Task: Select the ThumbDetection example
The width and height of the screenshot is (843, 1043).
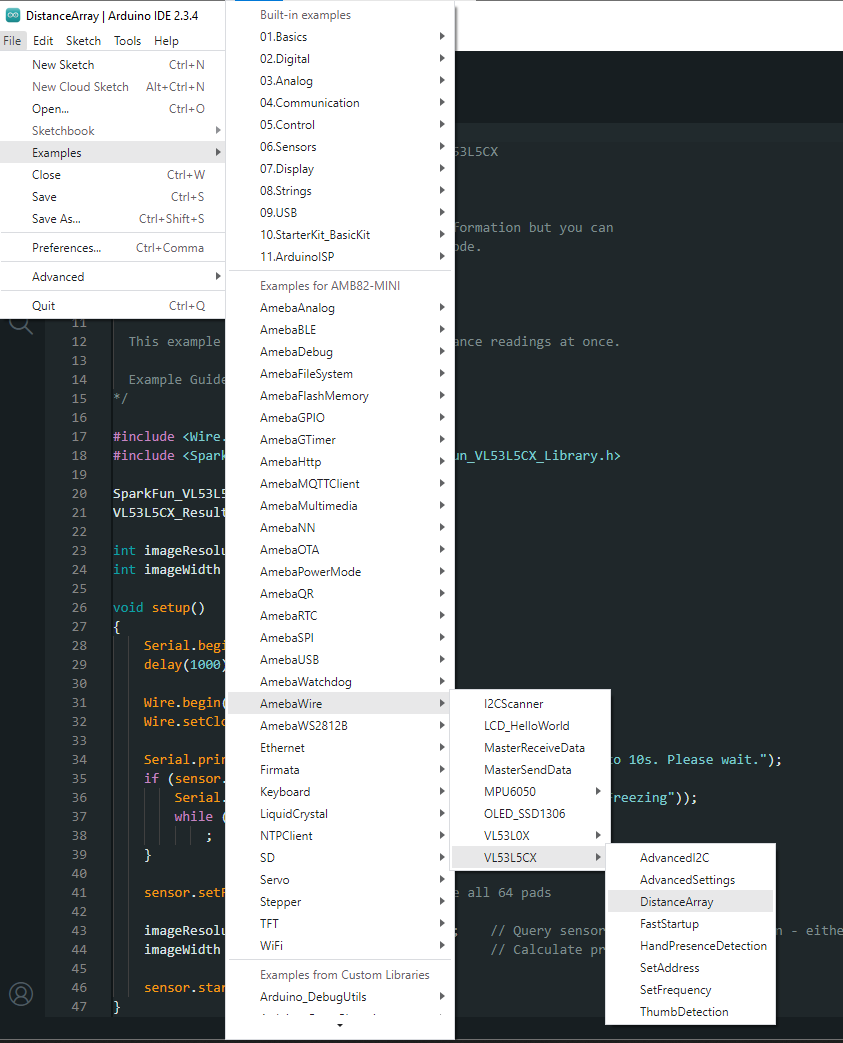Action: [684, 1012]
